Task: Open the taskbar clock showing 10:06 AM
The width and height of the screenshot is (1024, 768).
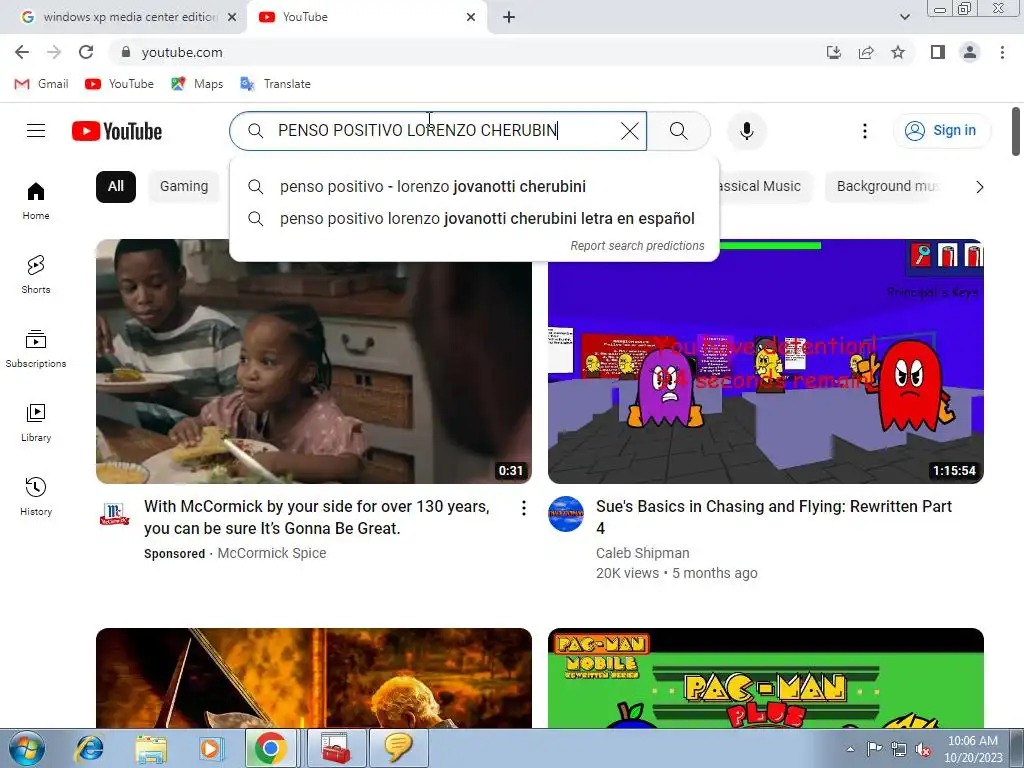Action: point(972,749)
